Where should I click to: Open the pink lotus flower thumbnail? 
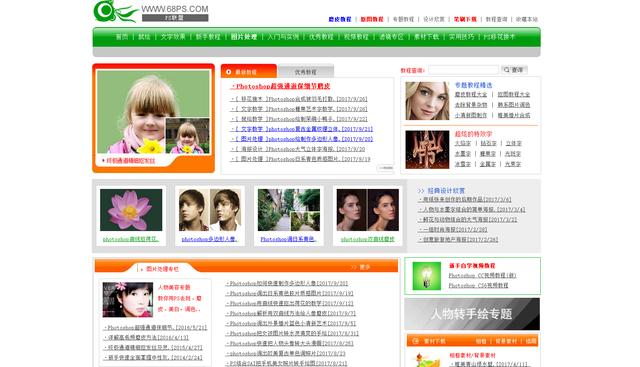131,210
